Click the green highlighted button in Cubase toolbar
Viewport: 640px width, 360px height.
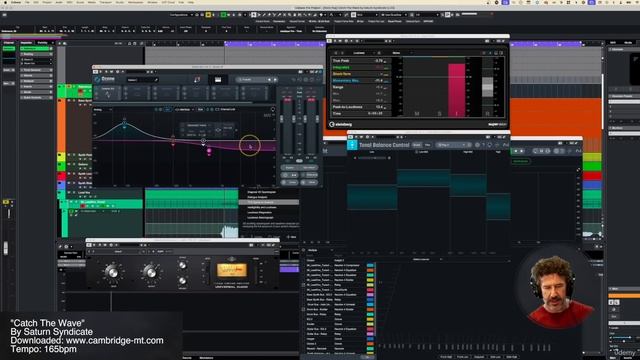(223, 15)
